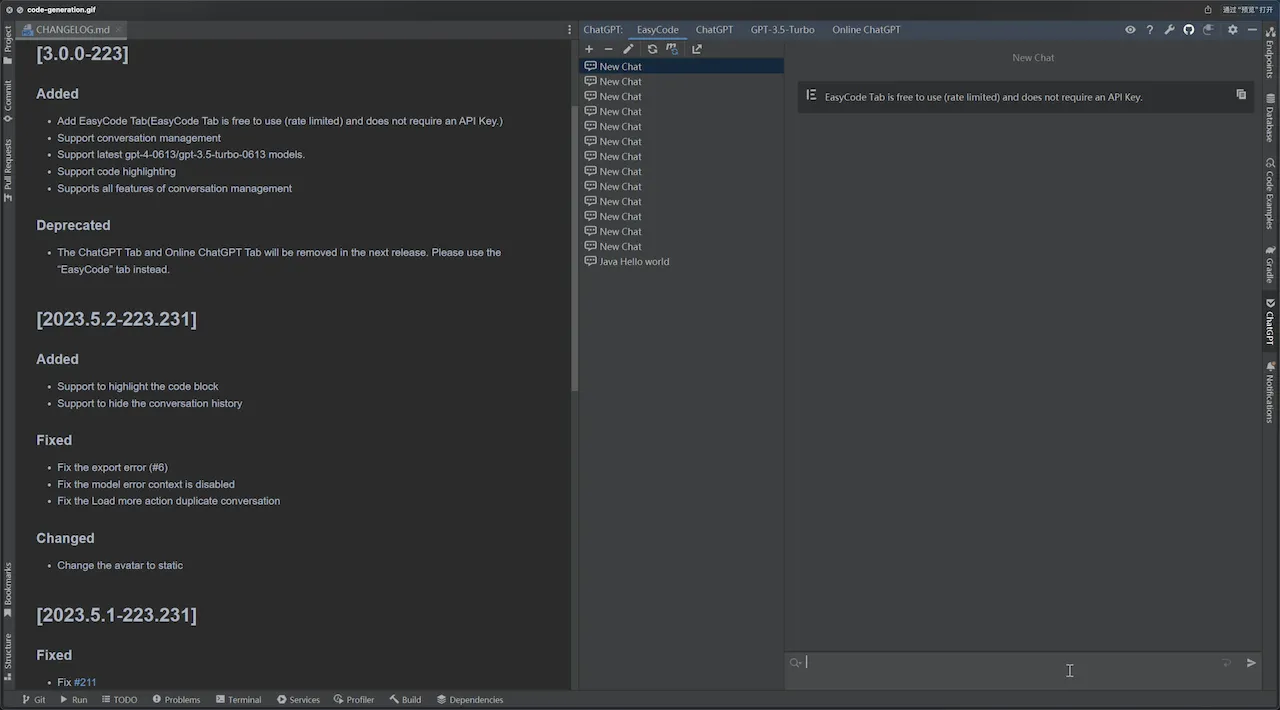Open the Terminal tool window
The width and height of the screenshot is (1280, 710).
click(x=238, y=700)
